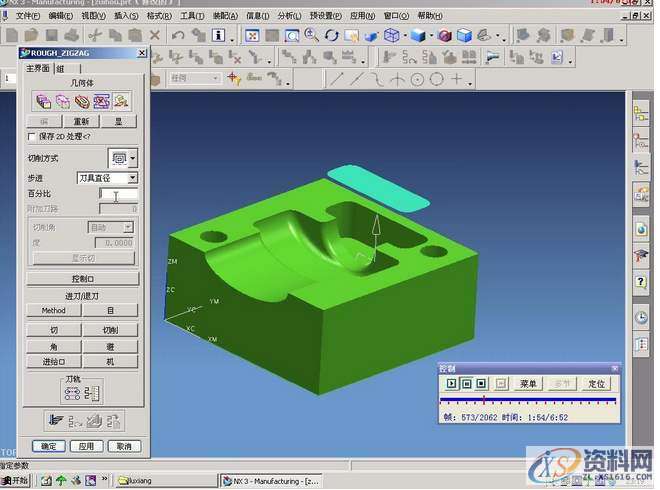The image size is (660, 490).
Task: Click the Undo arrow icon
Action: pos(177,36)
